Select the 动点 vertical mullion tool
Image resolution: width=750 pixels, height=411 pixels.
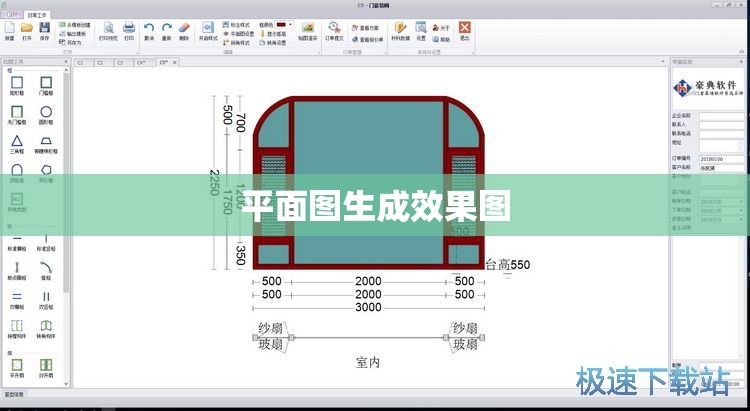coord(17,270)
